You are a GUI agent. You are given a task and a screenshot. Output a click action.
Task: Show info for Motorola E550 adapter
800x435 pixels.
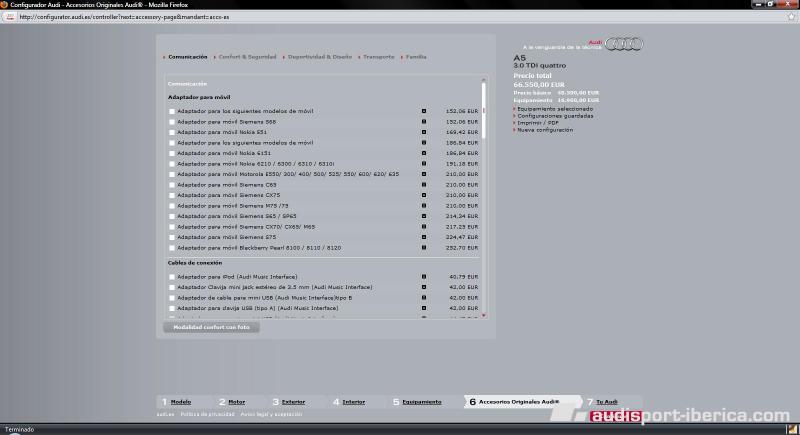423,174
